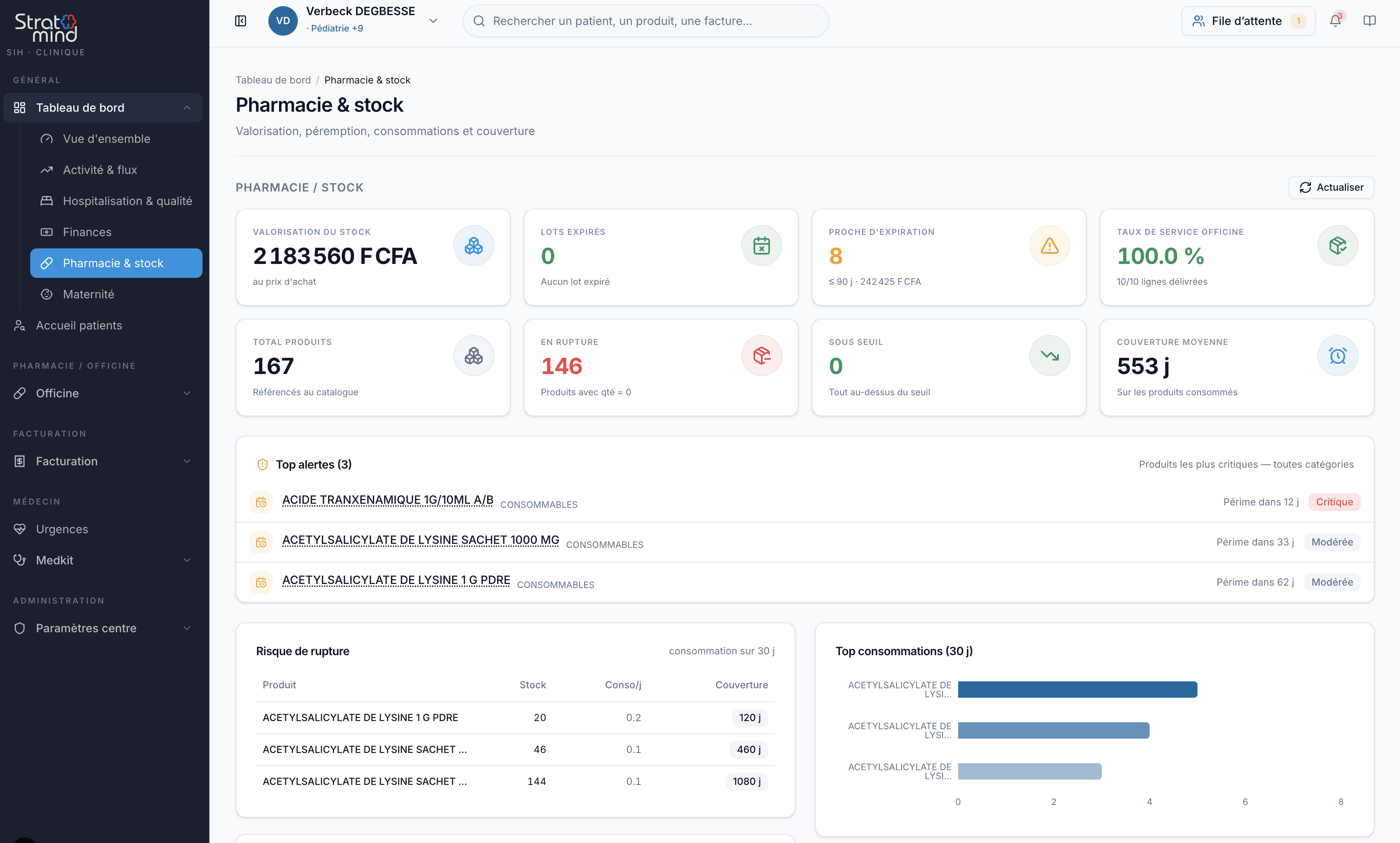The height and width of the screenshot is (843, 1400).
Task: Open the ACIDE TRANXENAMIQUE 1G/10ML A/B link
Action: [387, 500]
